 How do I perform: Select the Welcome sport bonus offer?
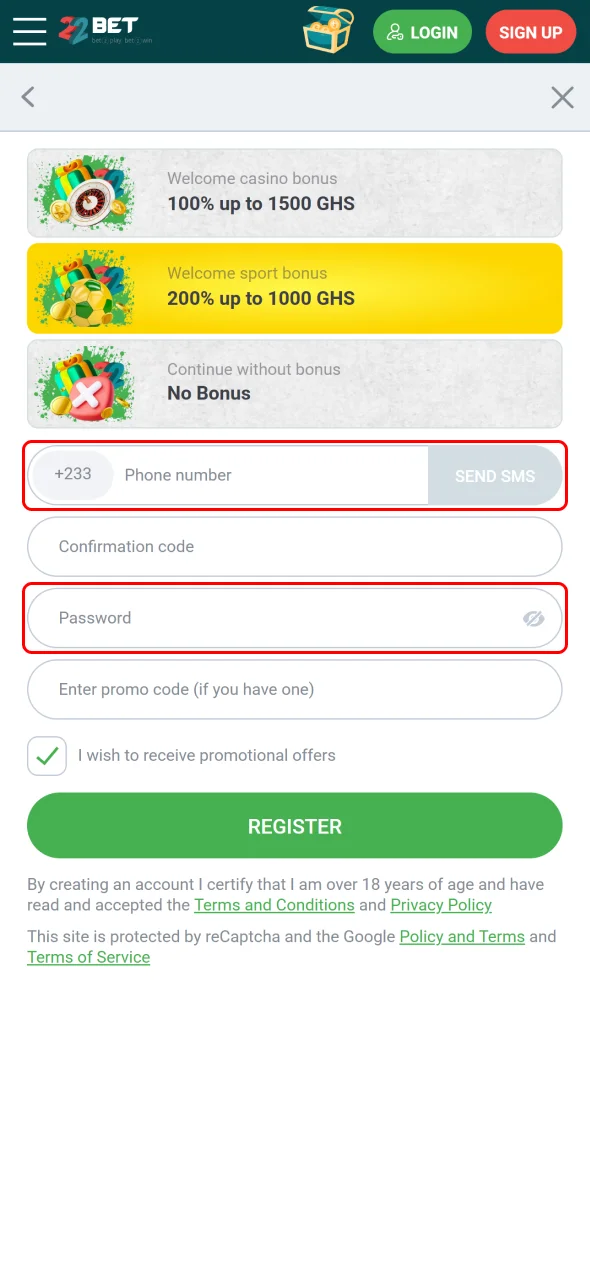click(x=295, y=288)
